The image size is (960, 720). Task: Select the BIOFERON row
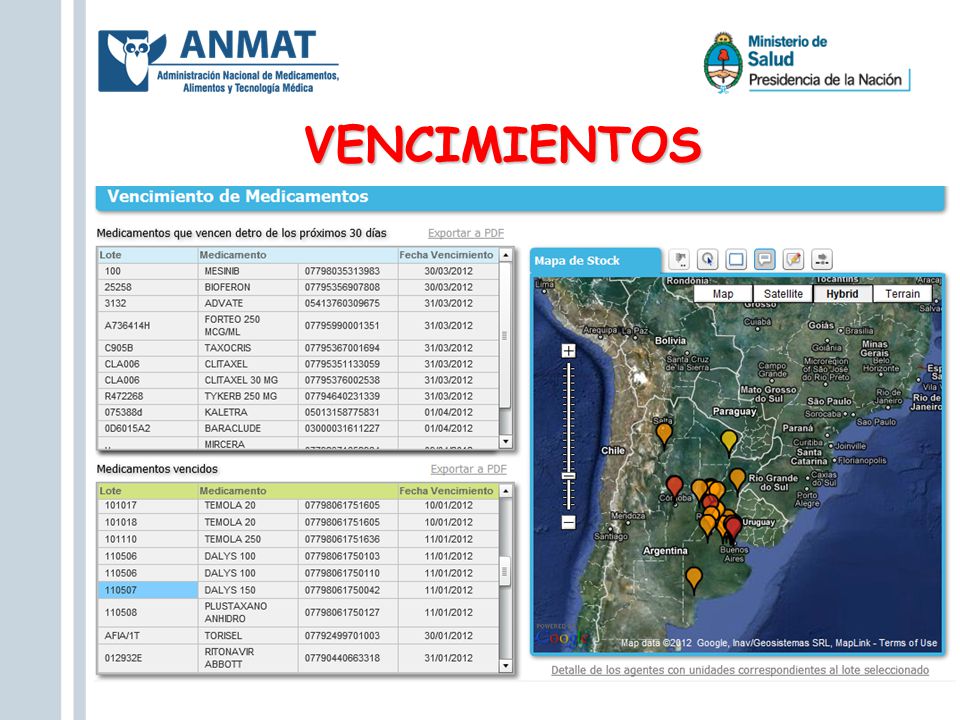pyautogui.click(x=298, y=287)
